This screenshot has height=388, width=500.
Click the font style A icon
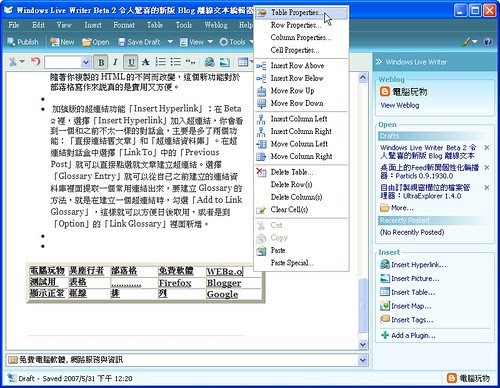(145, 62)
